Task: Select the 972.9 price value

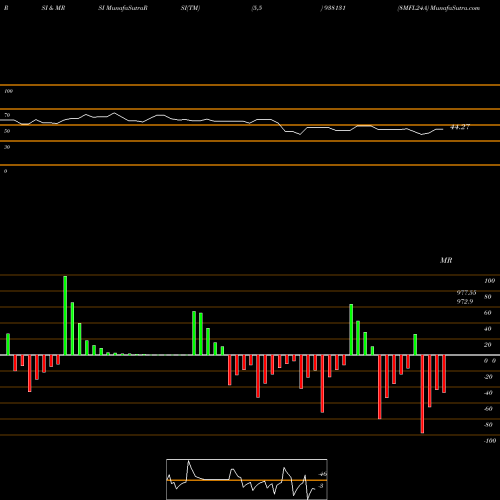Action: (465, 302)
